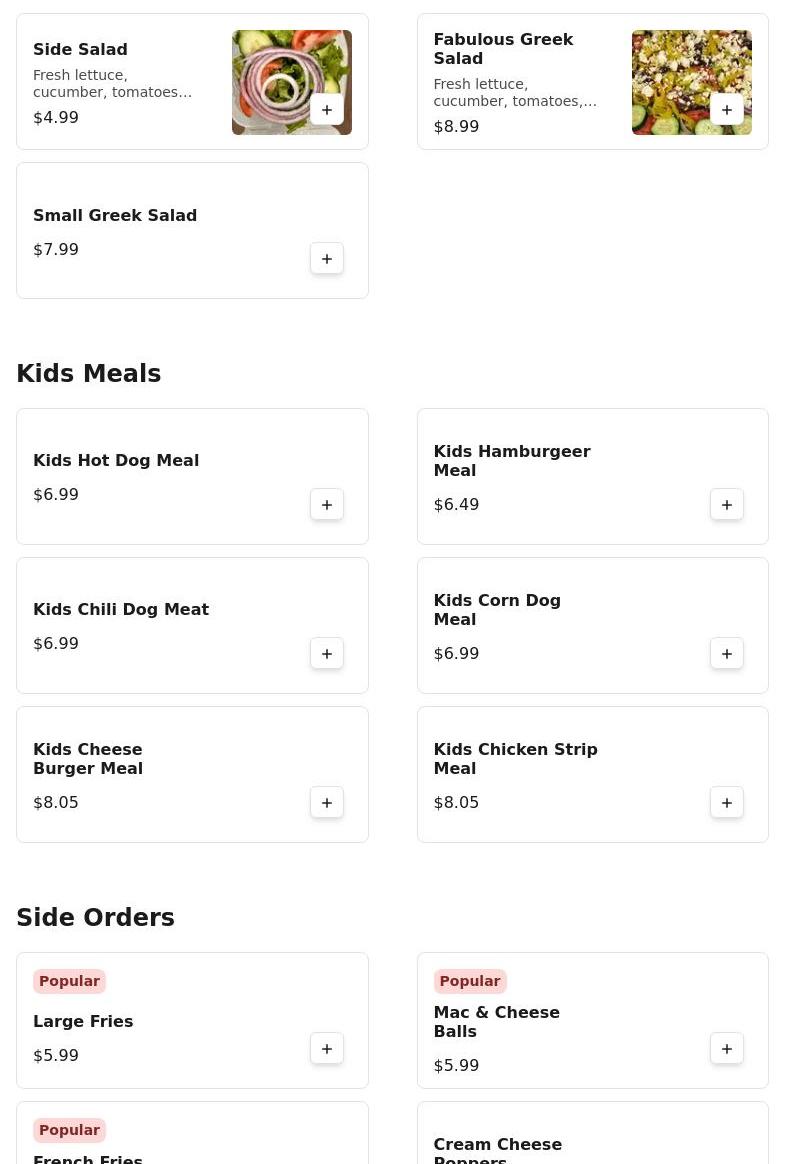Add Kids Cheese Burger Meal plus button

pyautogui.click(x=327, y=802)
